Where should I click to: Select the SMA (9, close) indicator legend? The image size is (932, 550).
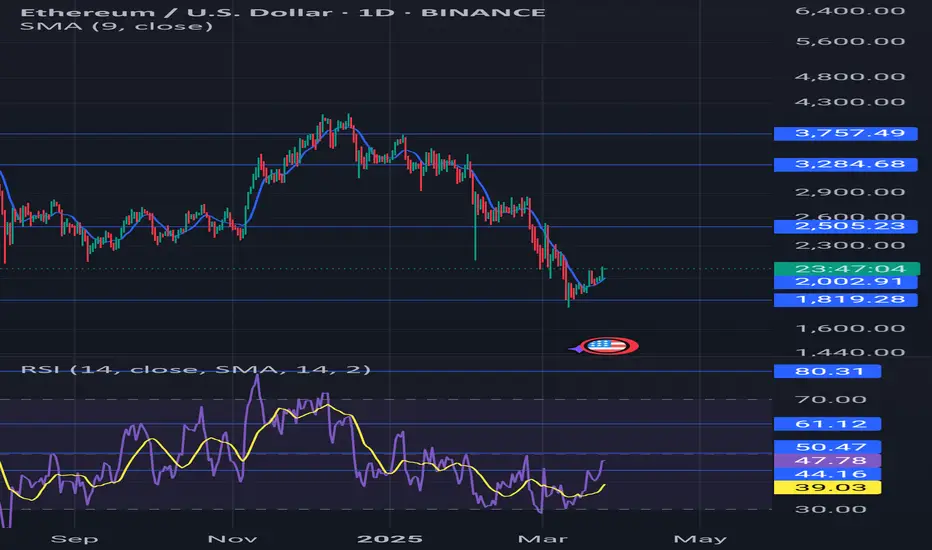(116, 26)
